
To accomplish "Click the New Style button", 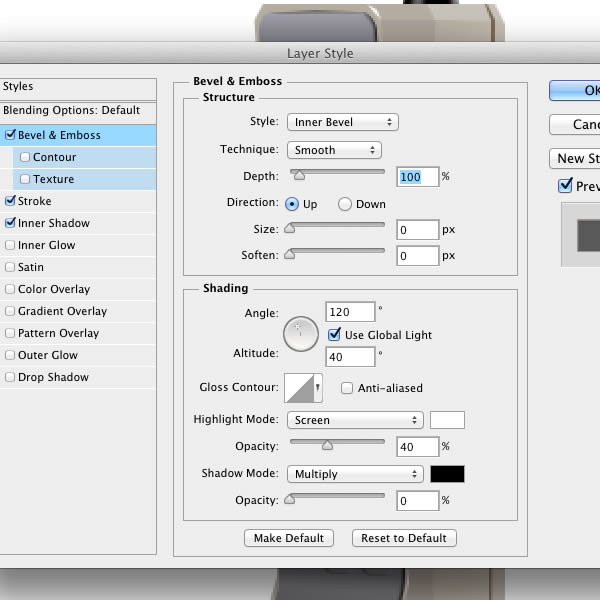I will 575,158.
